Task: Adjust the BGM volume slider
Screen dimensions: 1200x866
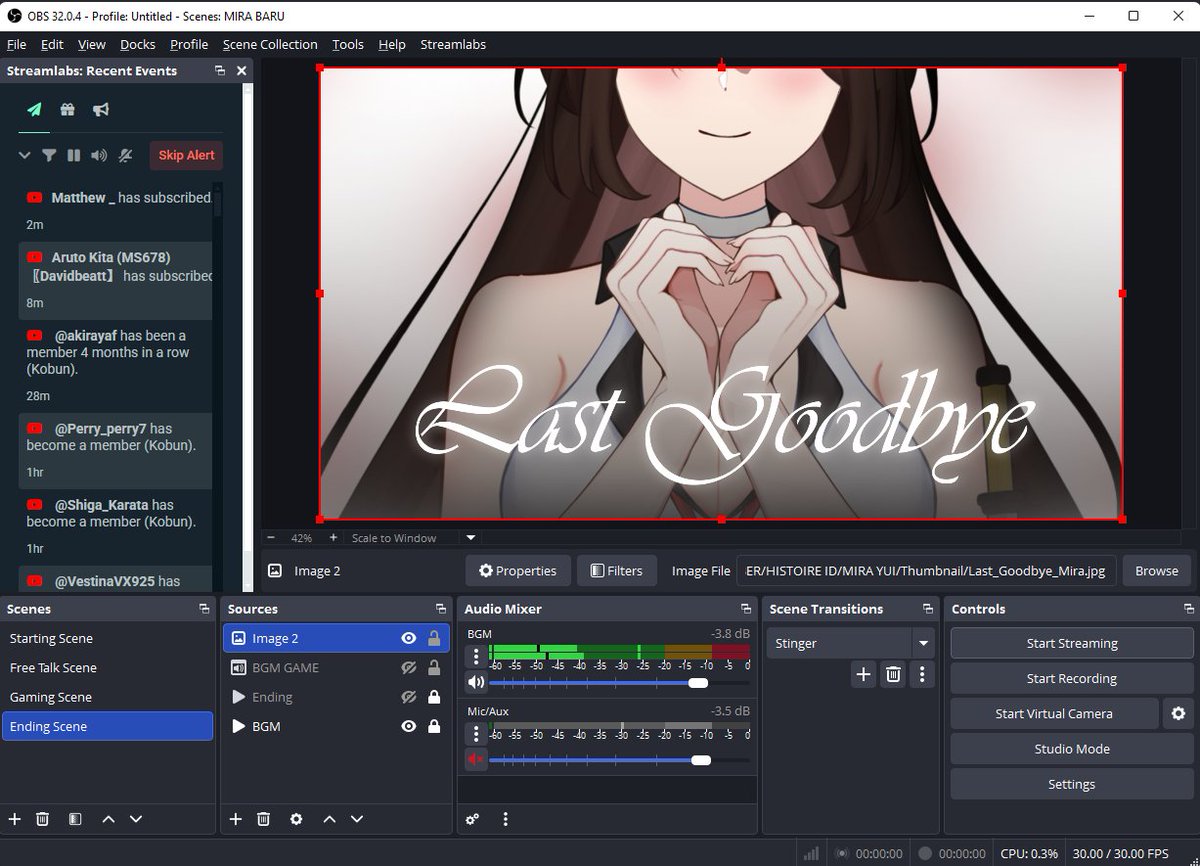Action: (x=620, y=683)
